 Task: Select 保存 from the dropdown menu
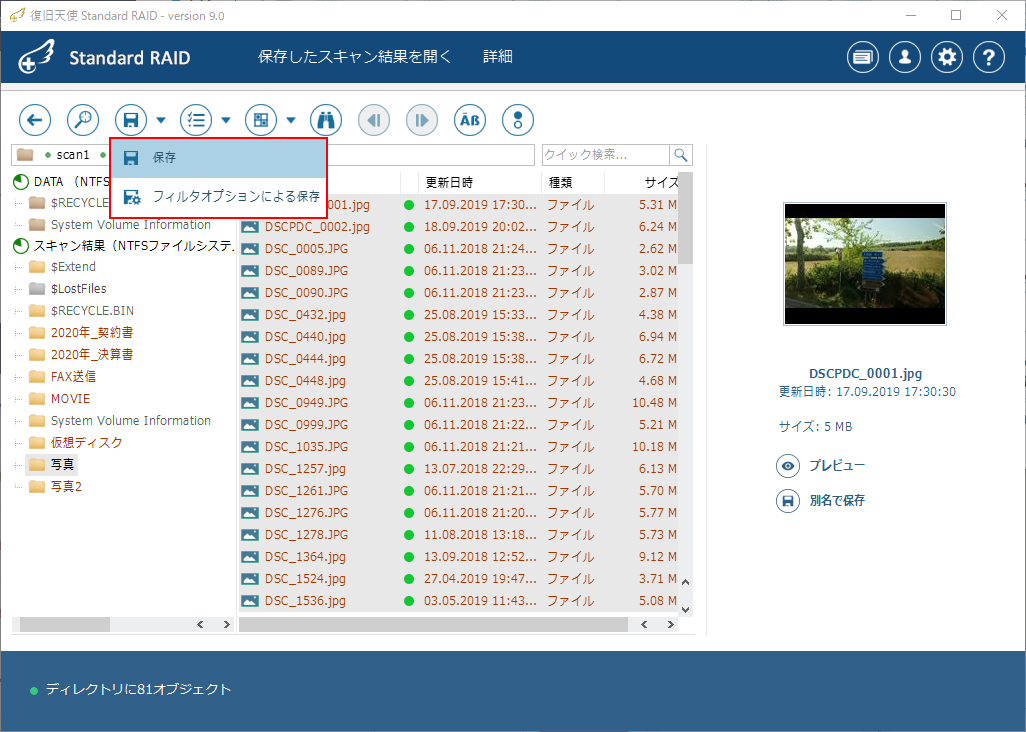point(218,158)
